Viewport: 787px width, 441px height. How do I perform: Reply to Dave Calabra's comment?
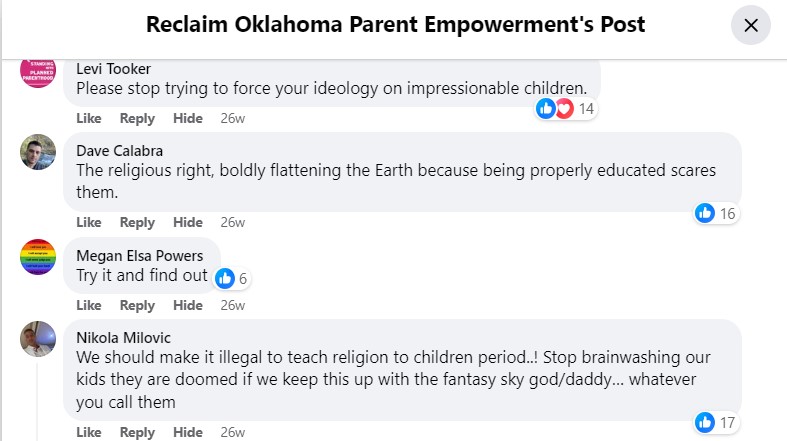click(137, 222)
